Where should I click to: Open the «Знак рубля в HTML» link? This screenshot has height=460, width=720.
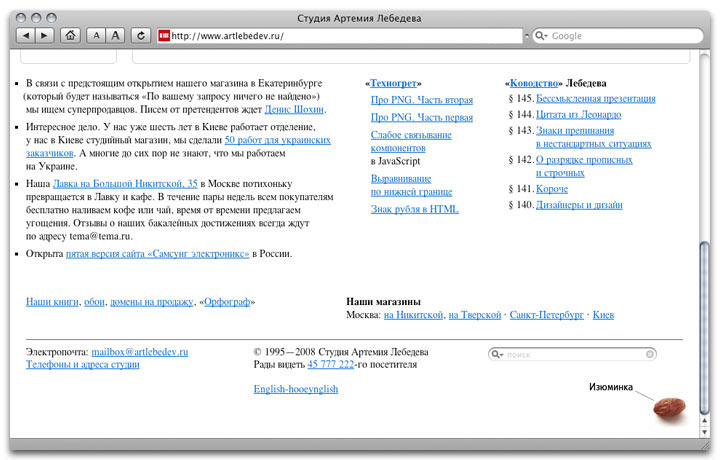pyautogui.click(x=414, y=209)
